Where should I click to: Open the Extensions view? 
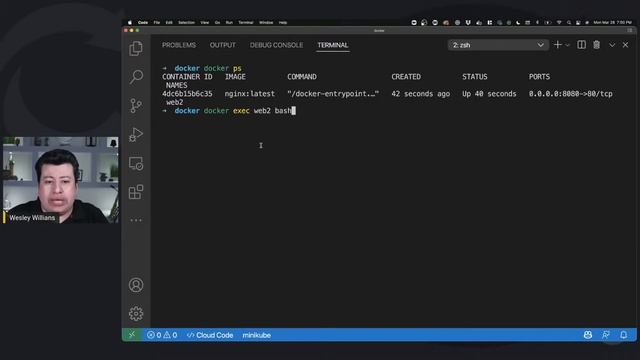(x=136, y=192)
